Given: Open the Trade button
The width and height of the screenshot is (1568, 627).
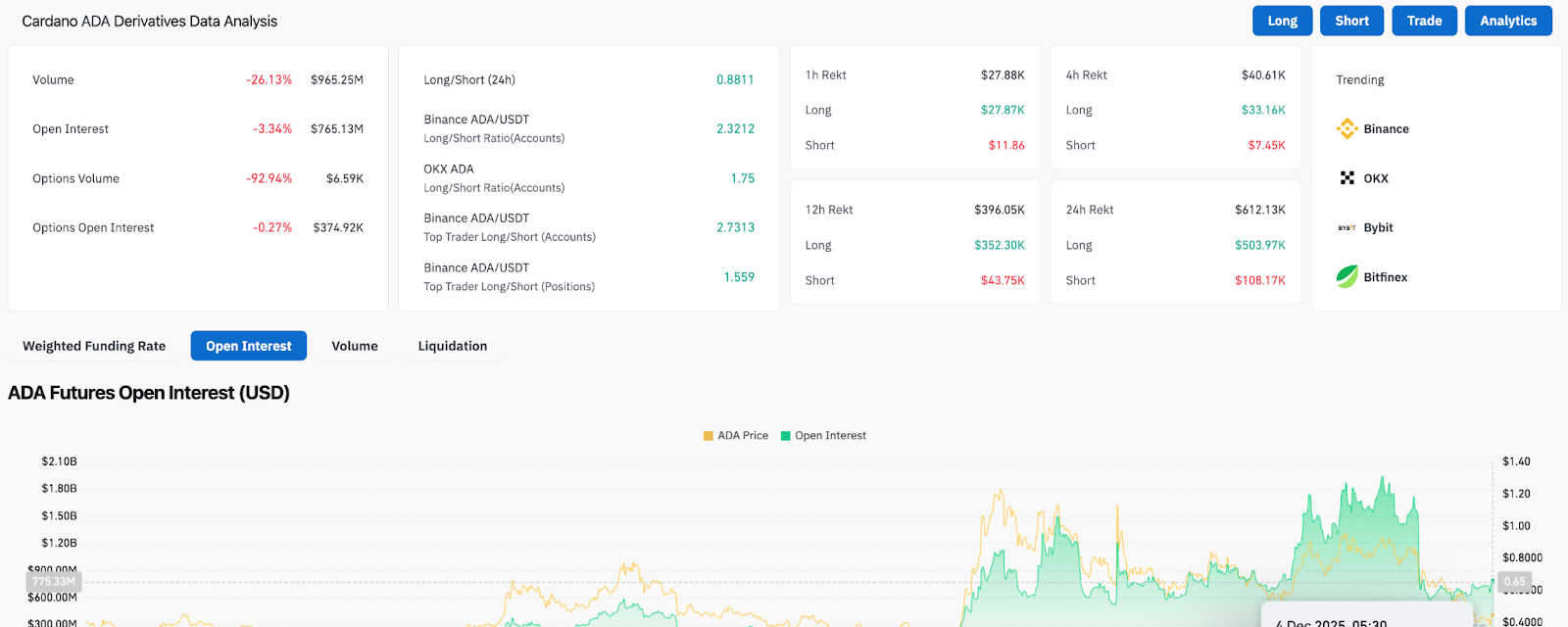Looking at the screenshot, I should (x=1424, y=21).
